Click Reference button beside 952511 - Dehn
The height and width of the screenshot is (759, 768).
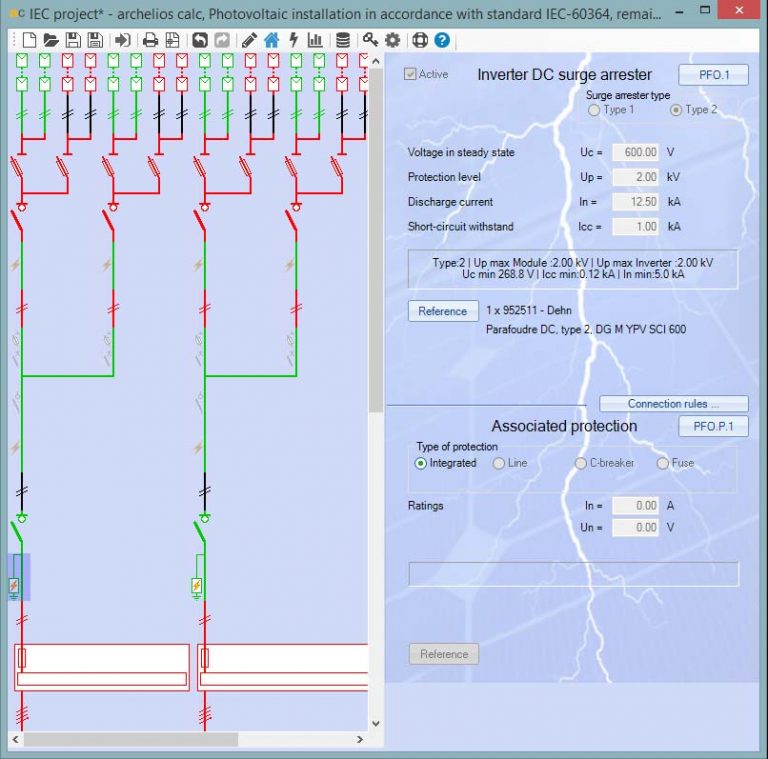tap(443, 311)
